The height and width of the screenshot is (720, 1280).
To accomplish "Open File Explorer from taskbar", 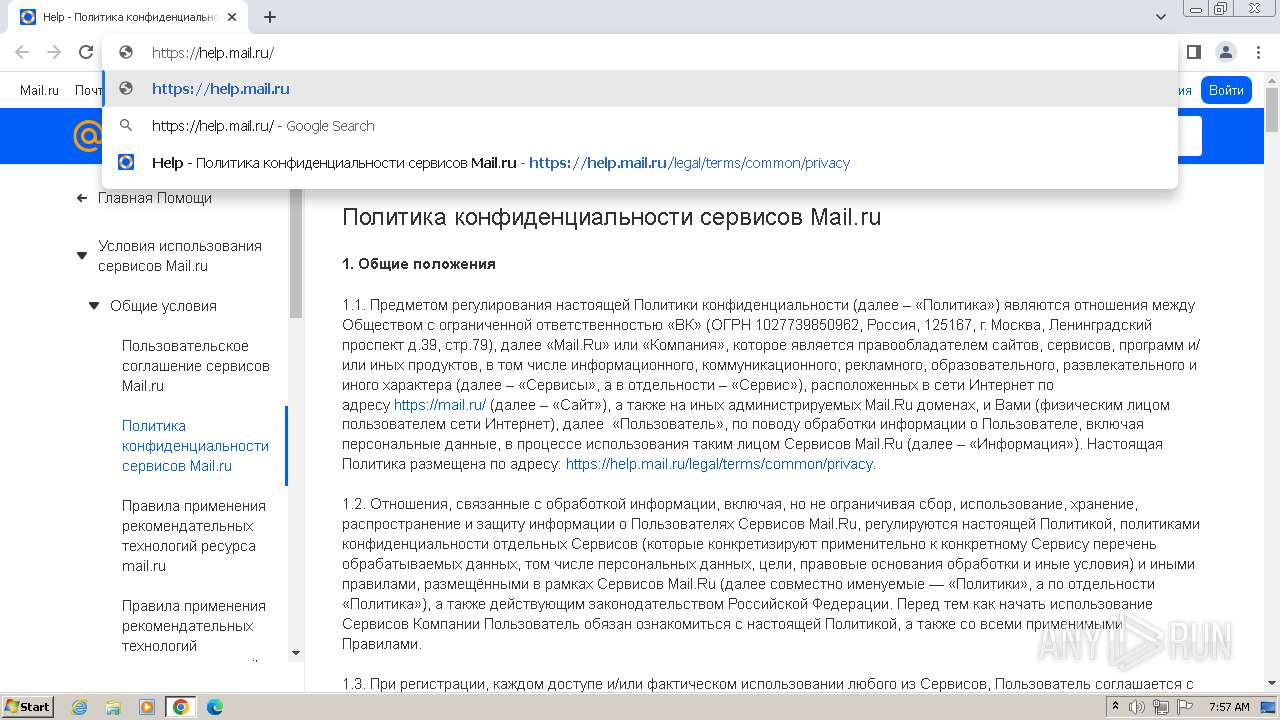I will click(x=113, y=707).
